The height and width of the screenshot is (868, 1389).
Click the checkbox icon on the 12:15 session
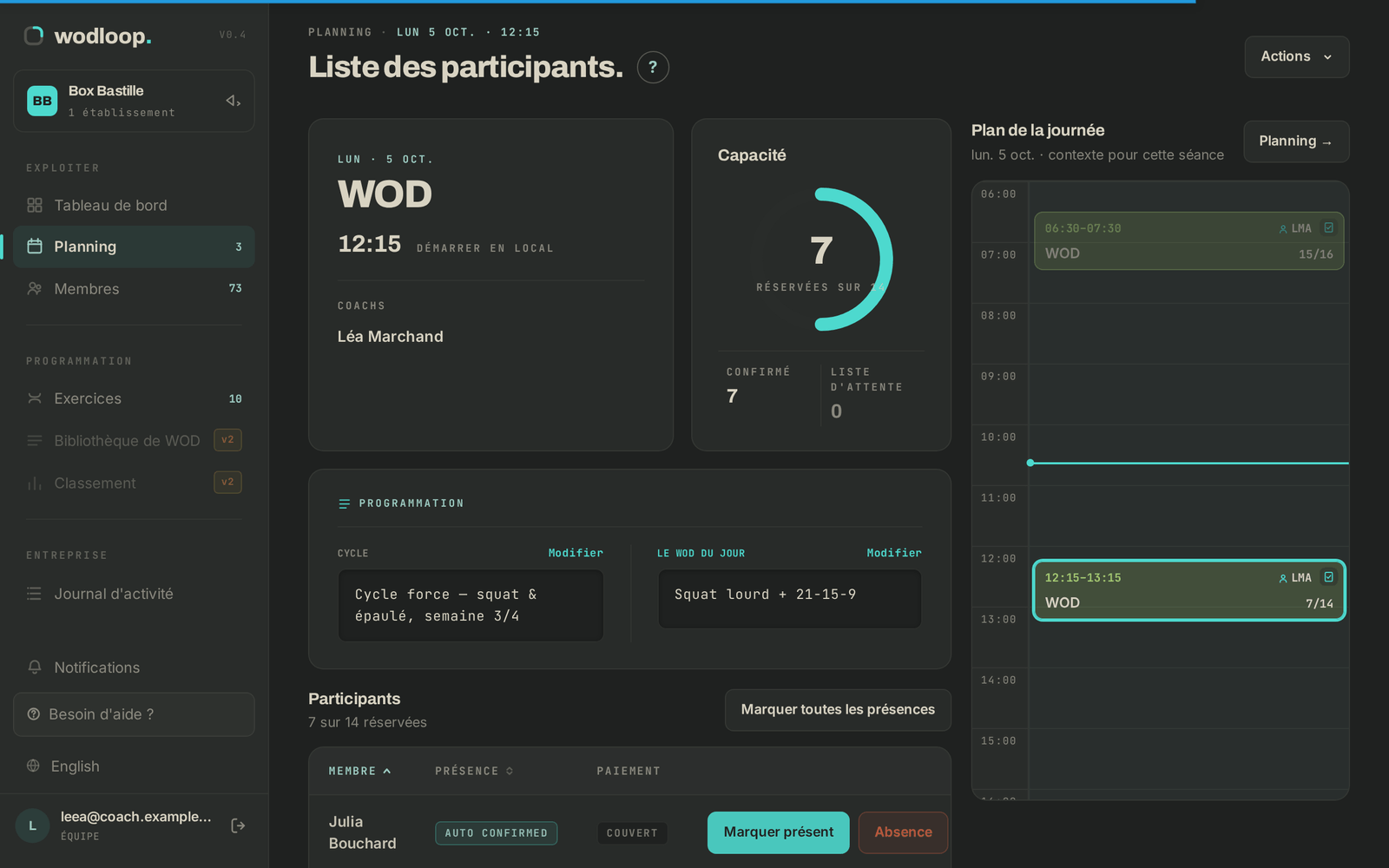click(x=1328, y=577)
